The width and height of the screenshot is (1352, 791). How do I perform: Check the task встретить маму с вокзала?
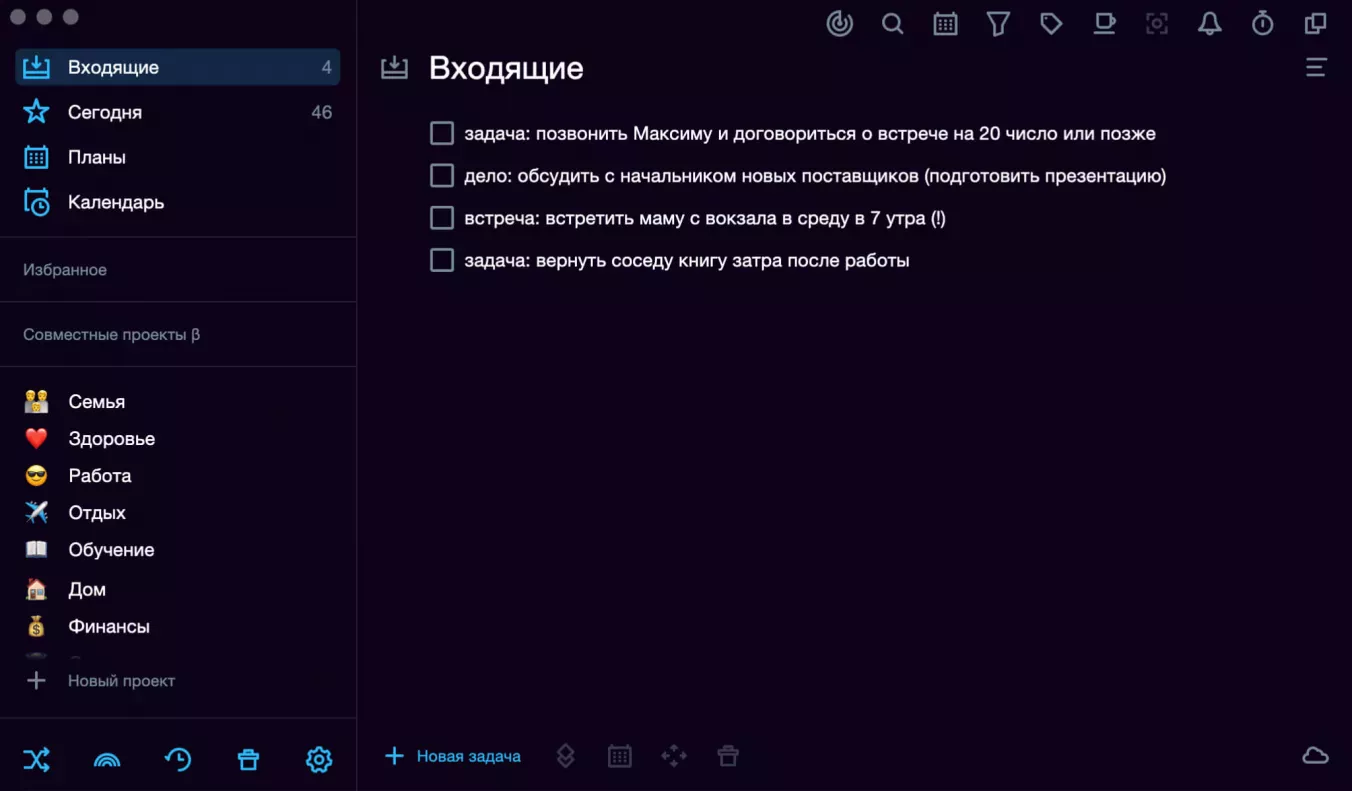click(442, 218)
